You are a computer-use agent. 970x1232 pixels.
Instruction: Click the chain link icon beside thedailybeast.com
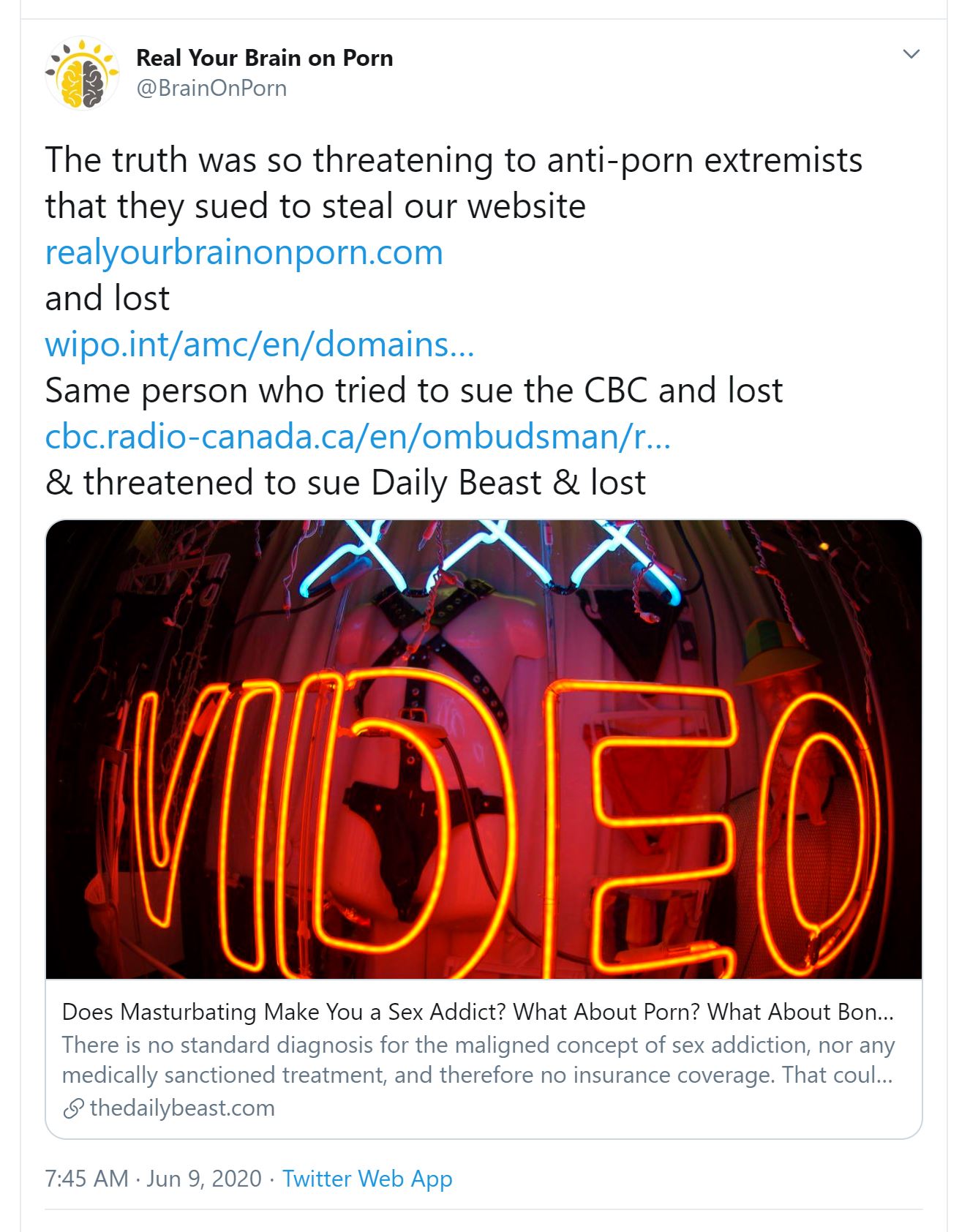[x=73, y=1108]
